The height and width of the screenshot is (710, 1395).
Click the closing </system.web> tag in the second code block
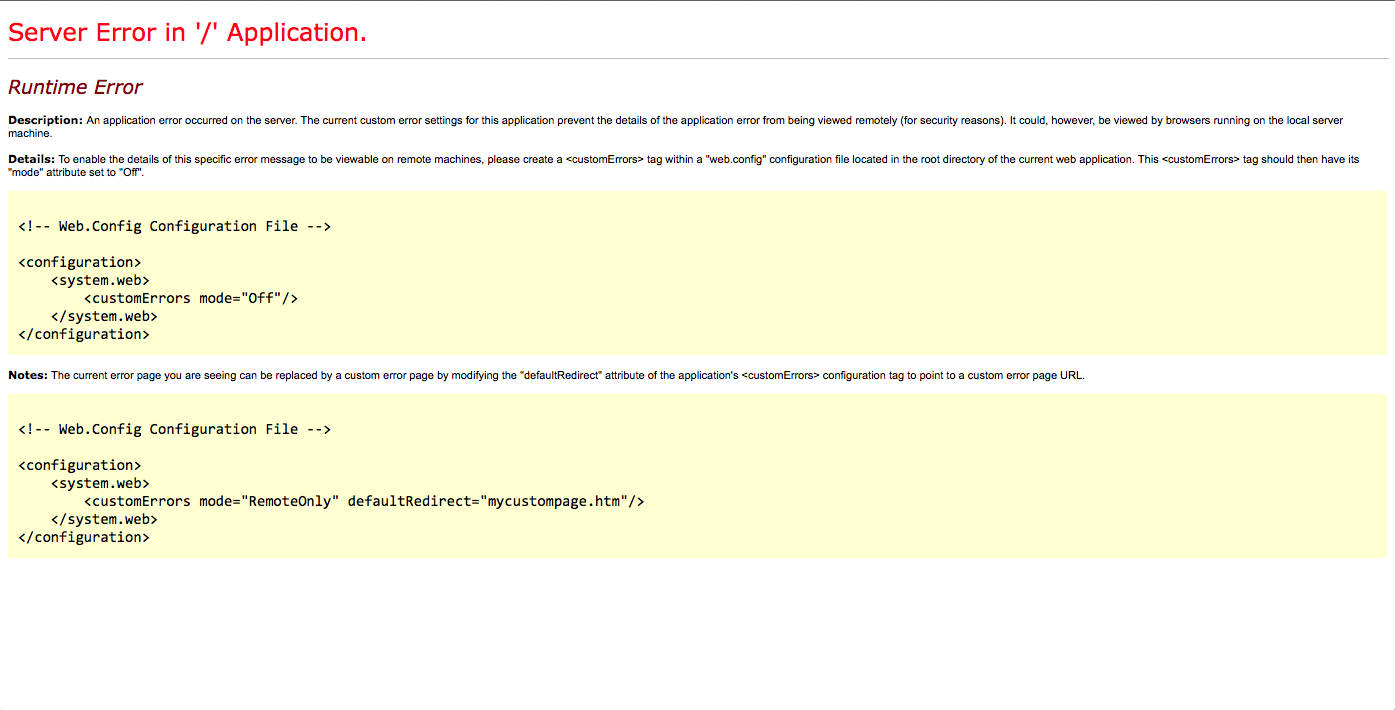[x=104, y=519]
